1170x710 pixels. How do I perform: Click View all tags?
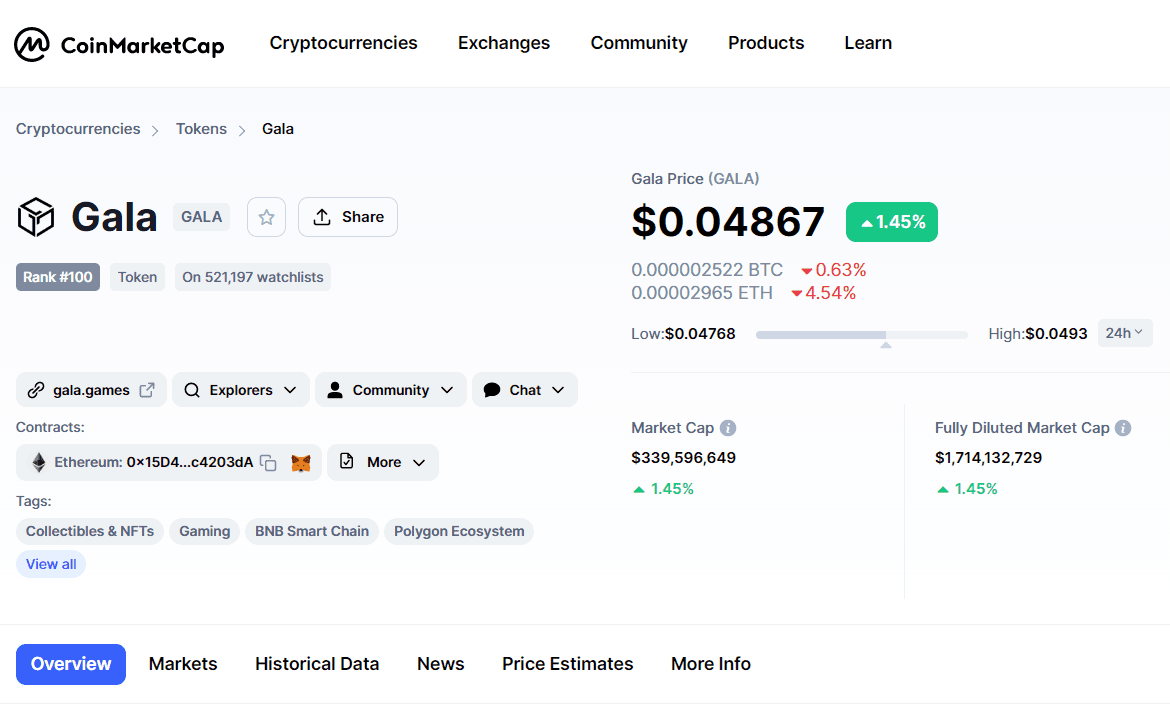[x=51, y=564]
